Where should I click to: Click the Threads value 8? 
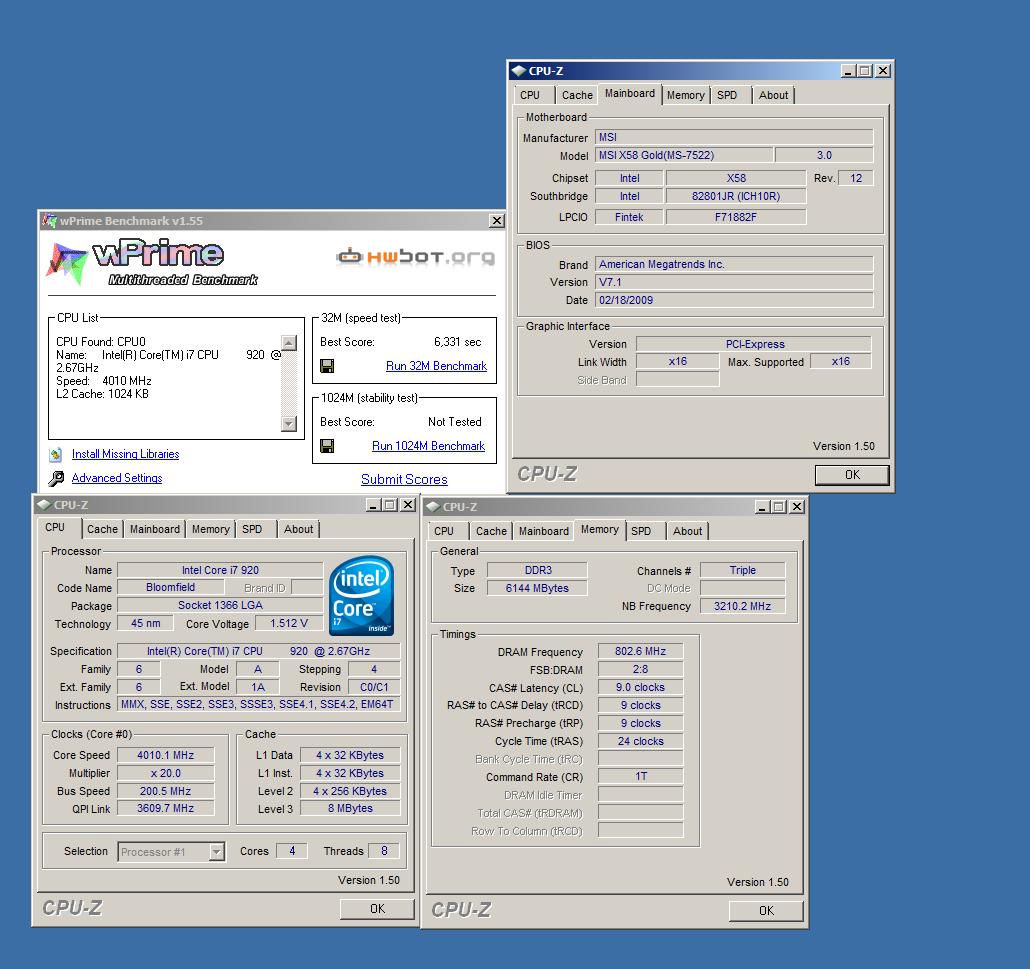click(x=384, y=851)
